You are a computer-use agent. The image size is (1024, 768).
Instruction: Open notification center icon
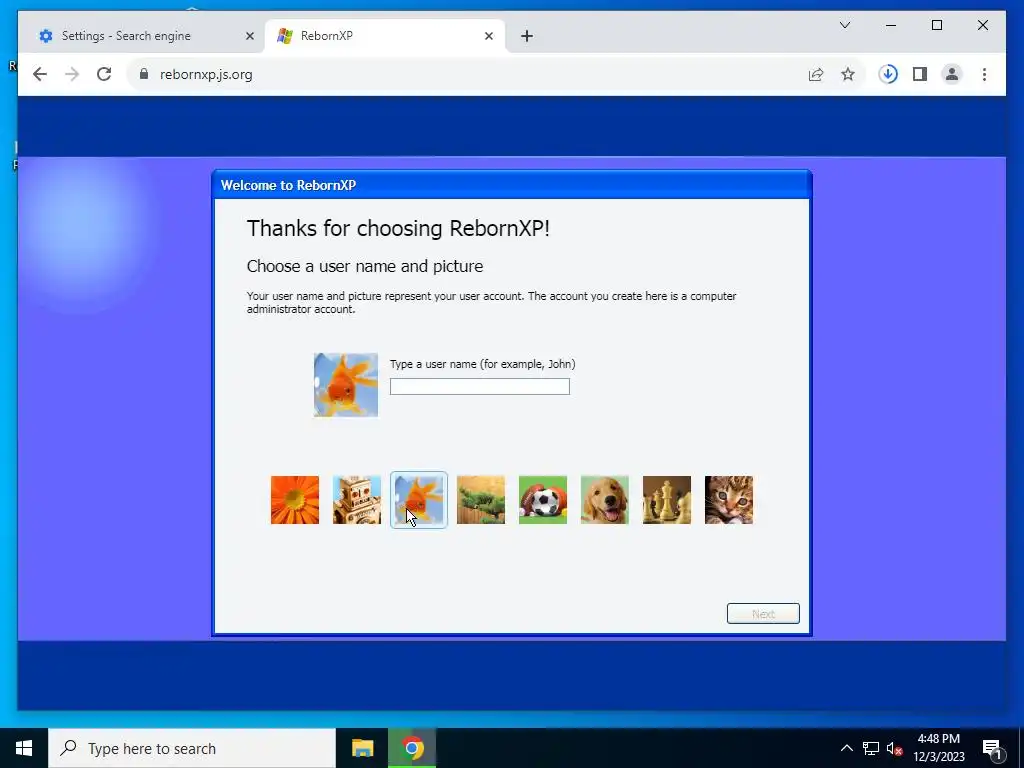993,748
